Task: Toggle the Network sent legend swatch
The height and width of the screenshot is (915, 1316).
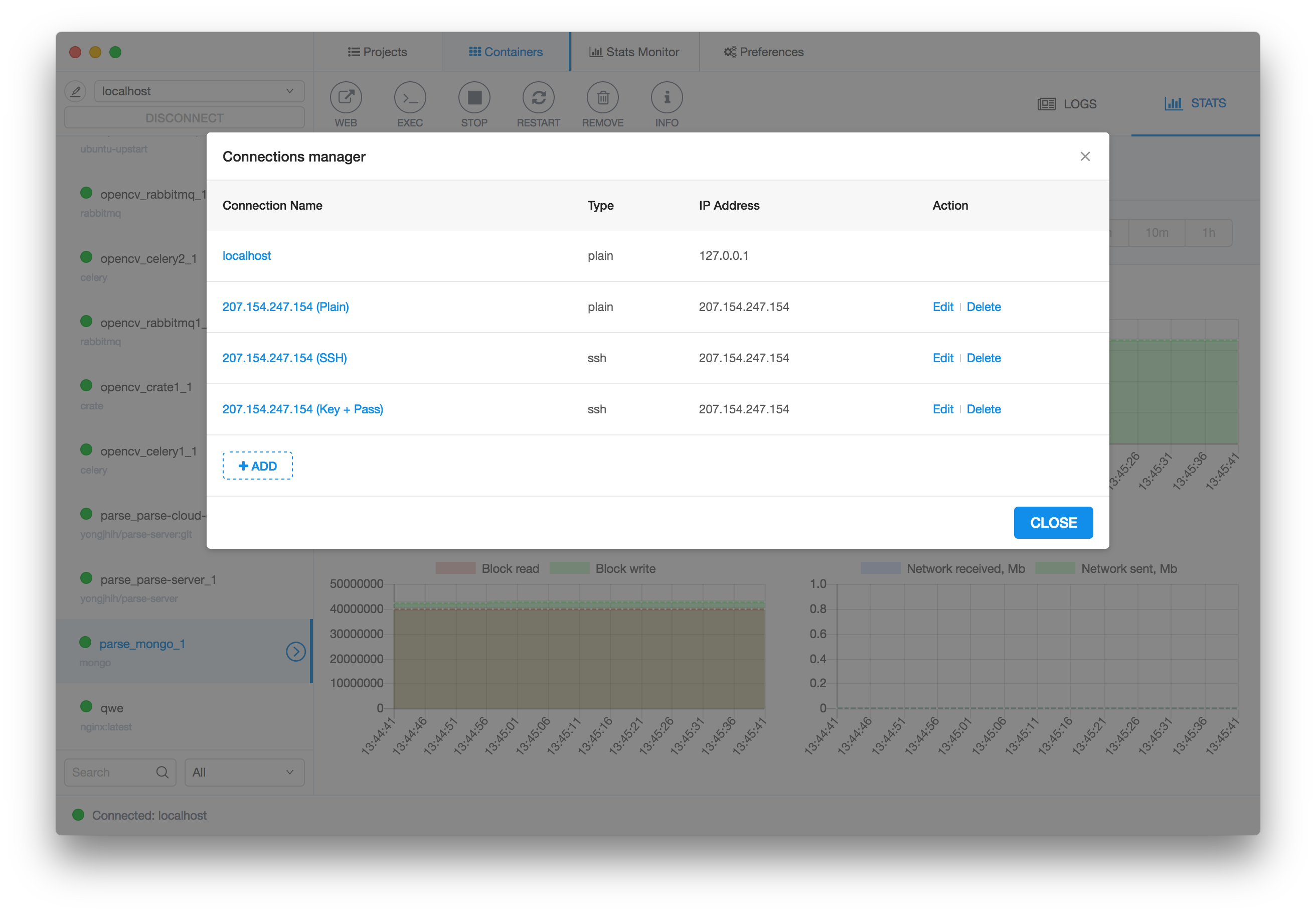Action: pyautogui.click(x=1055, y=568)
